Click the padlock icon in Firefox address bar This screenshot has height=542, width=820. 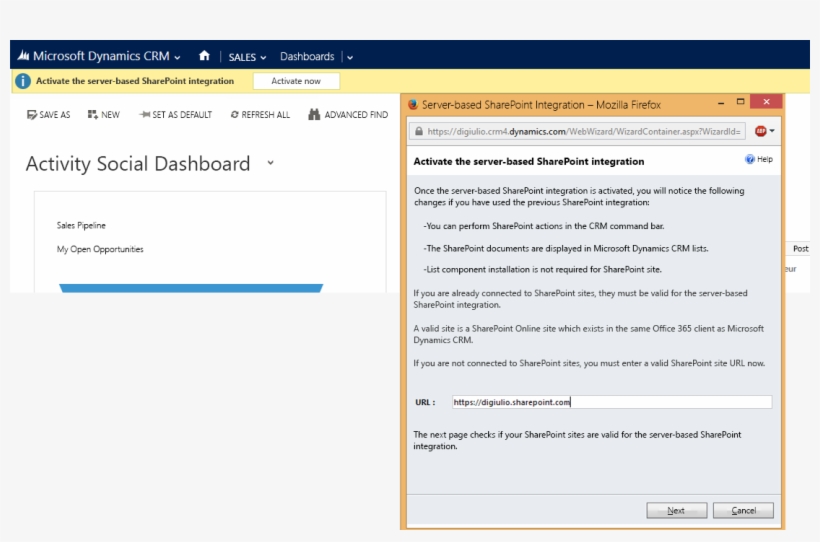coord(418,131)
